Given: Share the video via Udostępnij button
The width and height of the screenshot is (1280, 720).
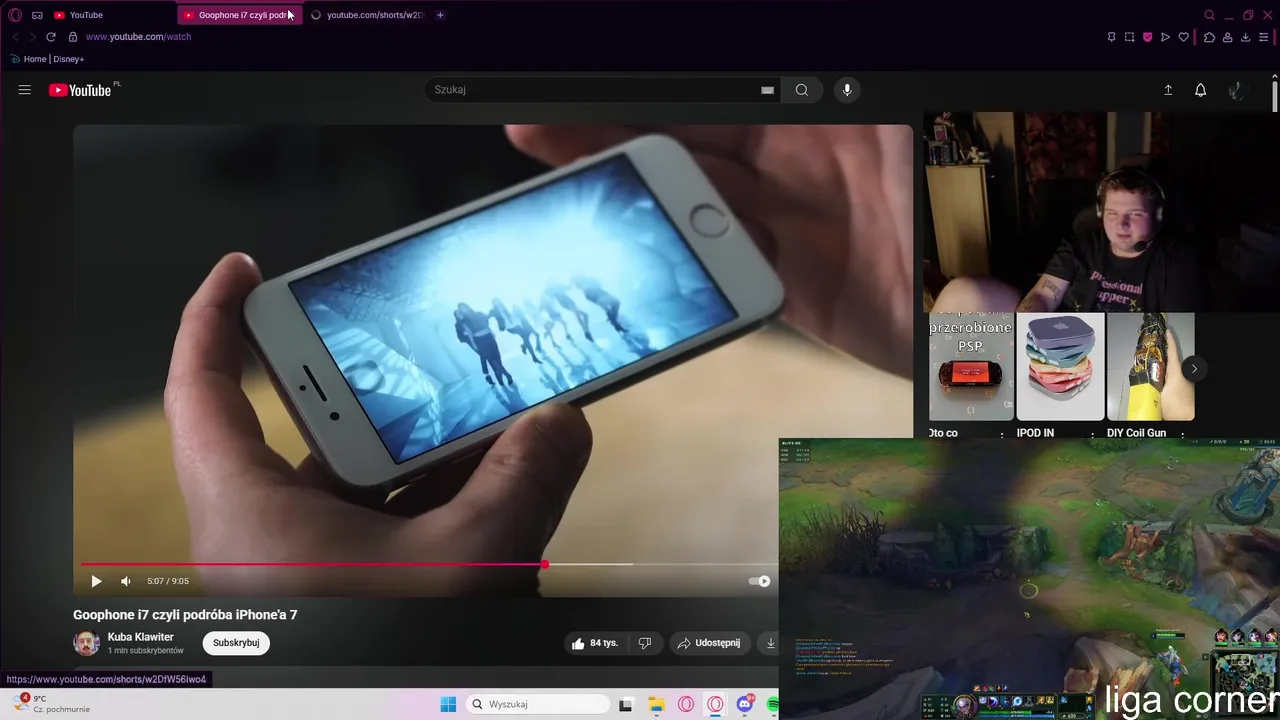Looking at the screenshot, I should (709, 643).
